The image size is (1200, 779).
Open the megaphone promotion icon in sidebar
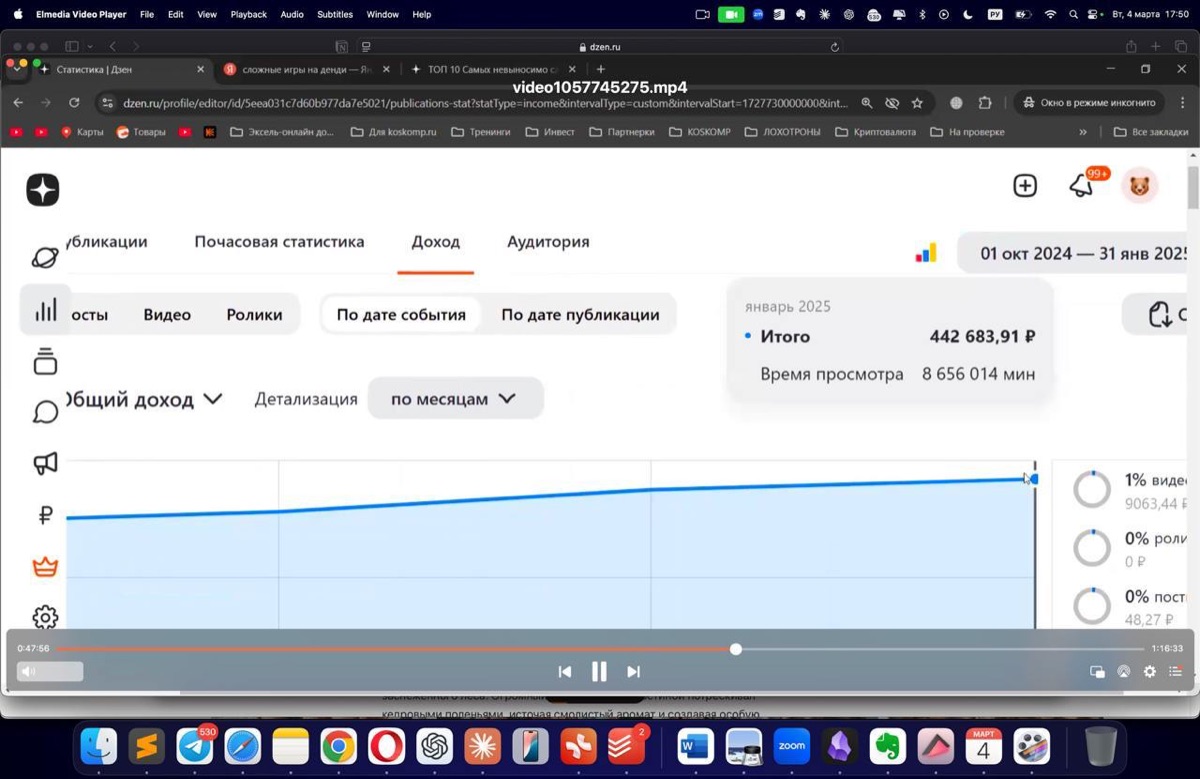pyautogui.click(x=45, y=463)
